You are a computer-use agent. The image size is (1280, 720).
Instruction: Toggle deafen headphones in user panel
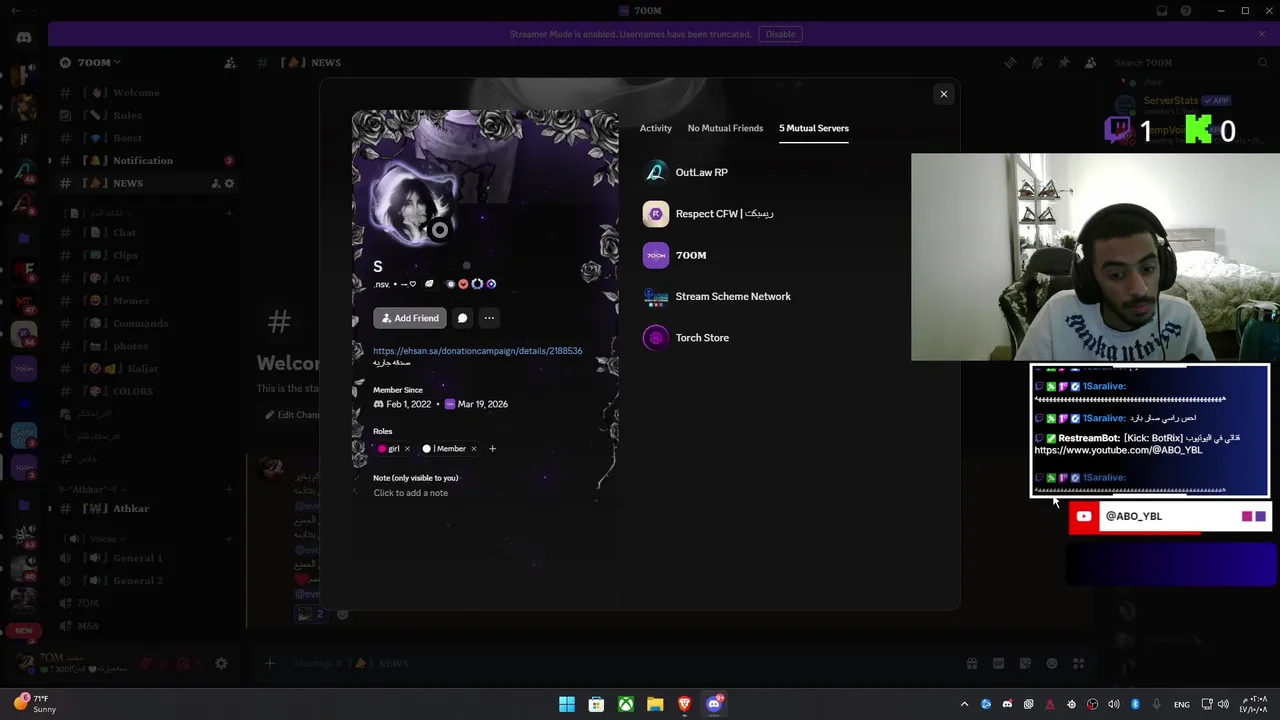(183, 663)
